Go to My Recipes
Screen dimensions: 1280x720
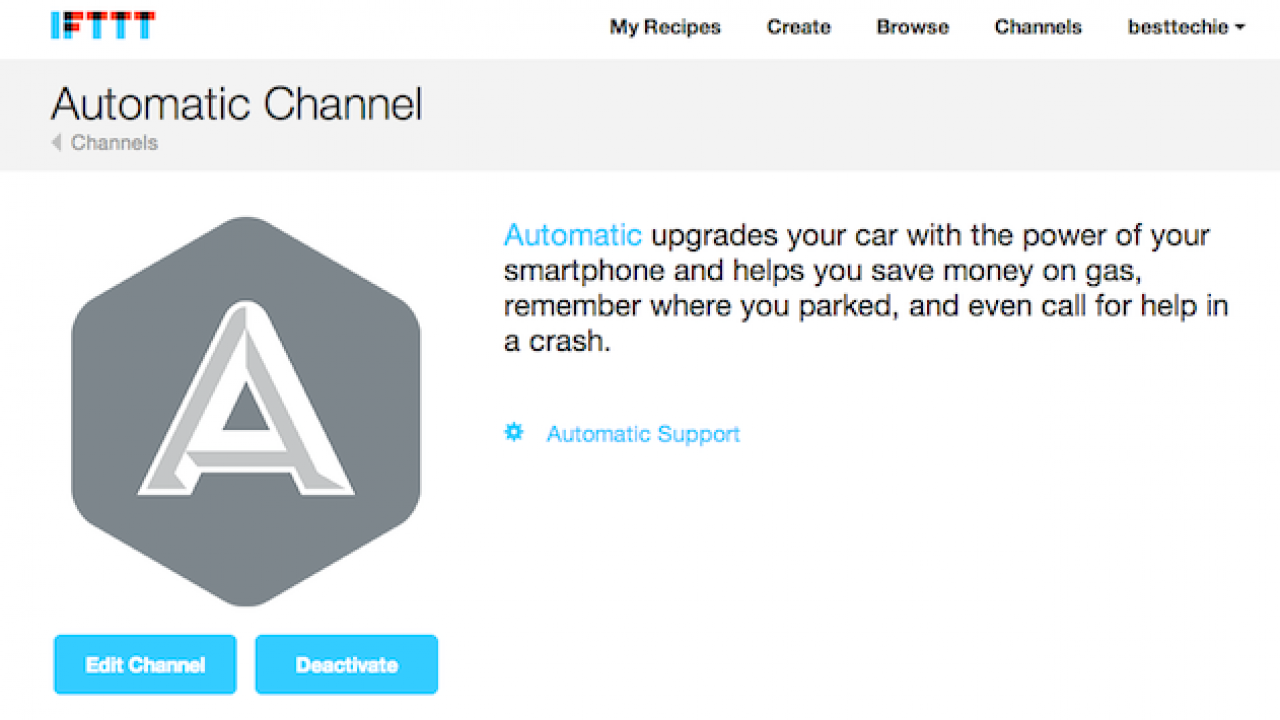665,27
